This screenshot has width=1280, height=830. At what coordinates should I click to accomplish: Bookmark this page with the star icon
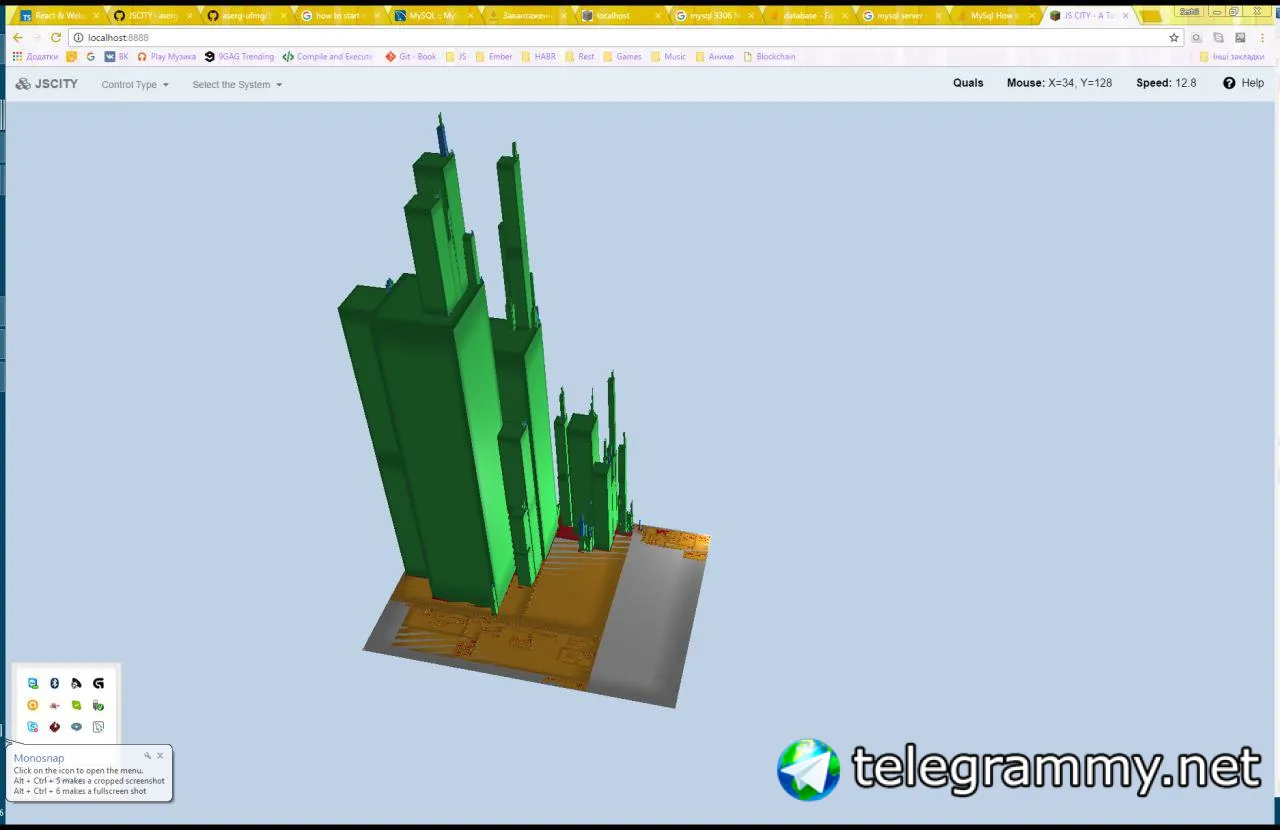1174,38
